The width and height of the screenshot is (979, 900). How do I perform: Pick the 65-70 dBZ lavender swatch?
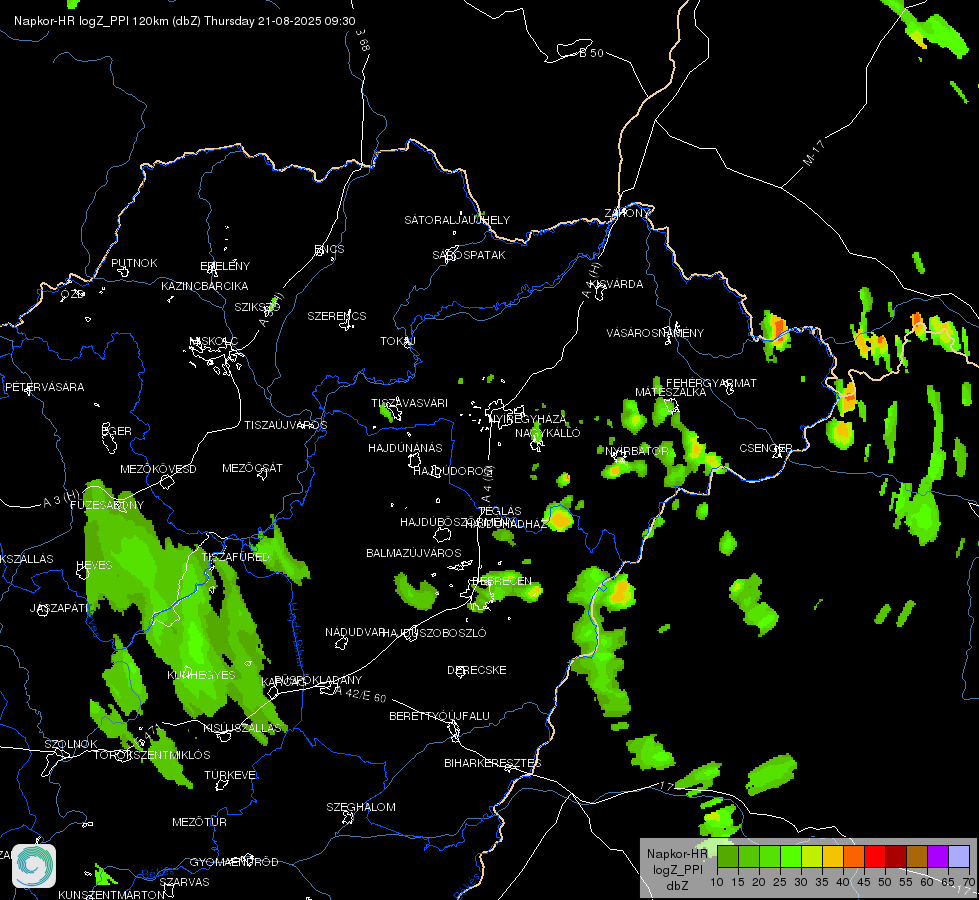959,856
